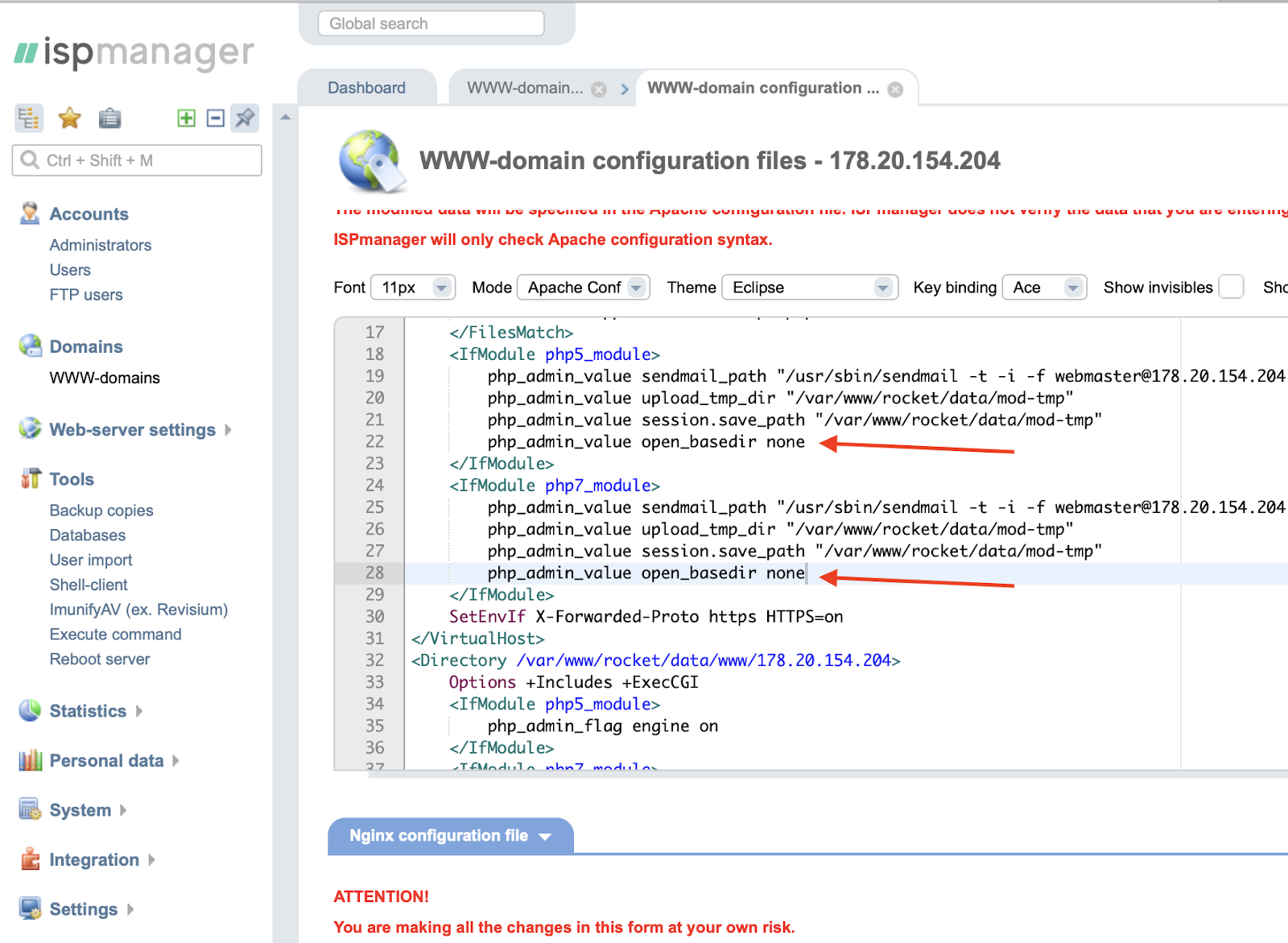The width and height of the screenshot is (1288, 943).
Task: Click the </VirtualHost> closing tag line
Action: pos(477,639)
